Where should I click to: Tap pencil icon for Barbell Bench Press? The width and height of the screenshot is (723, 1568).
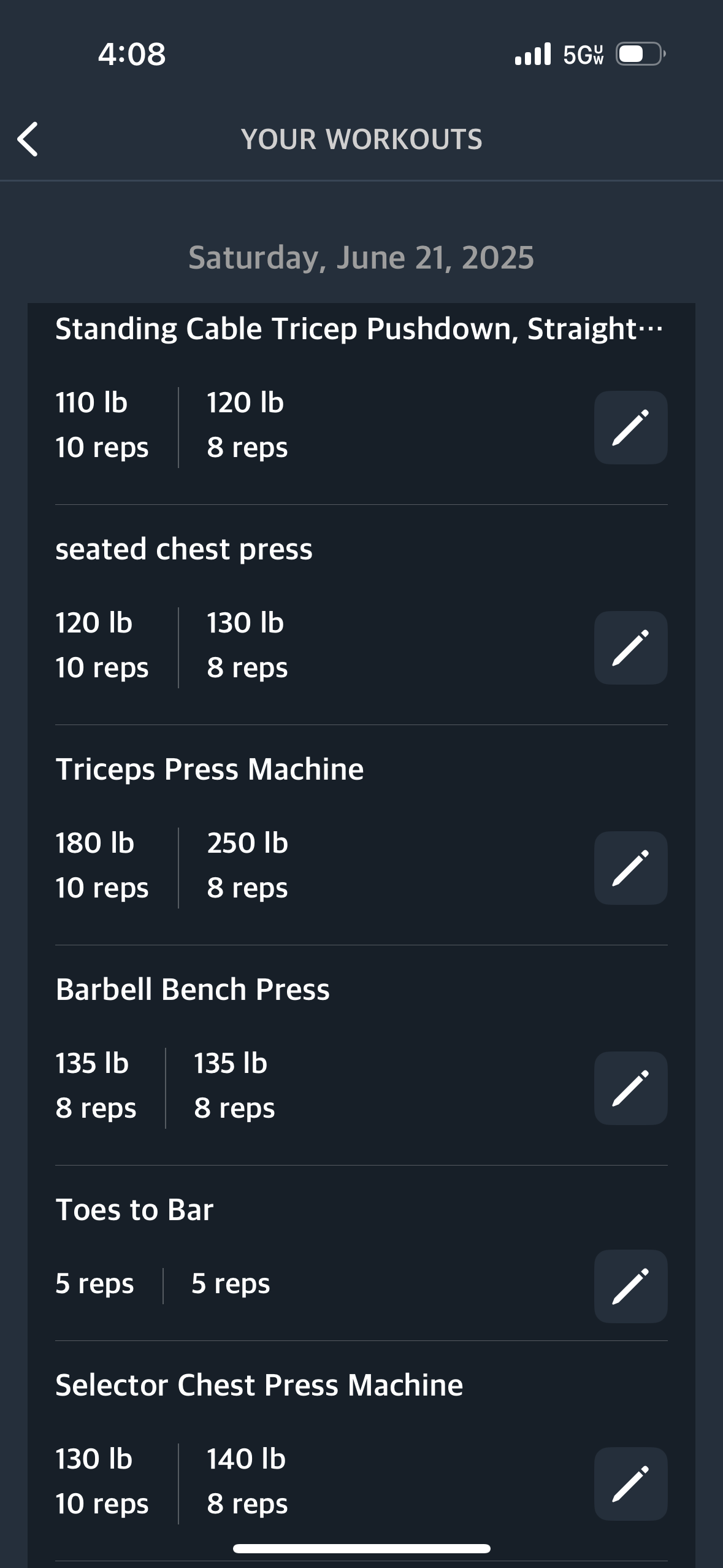tap(630, 1088)
